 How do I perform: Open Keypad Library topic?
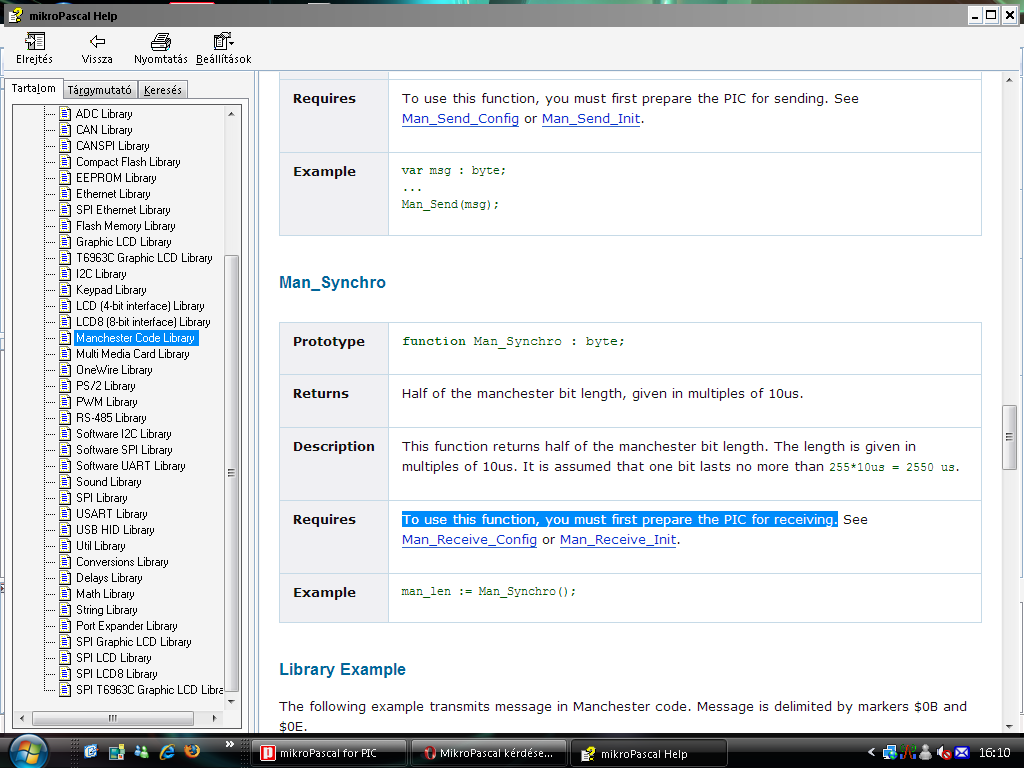pos(111,290)
